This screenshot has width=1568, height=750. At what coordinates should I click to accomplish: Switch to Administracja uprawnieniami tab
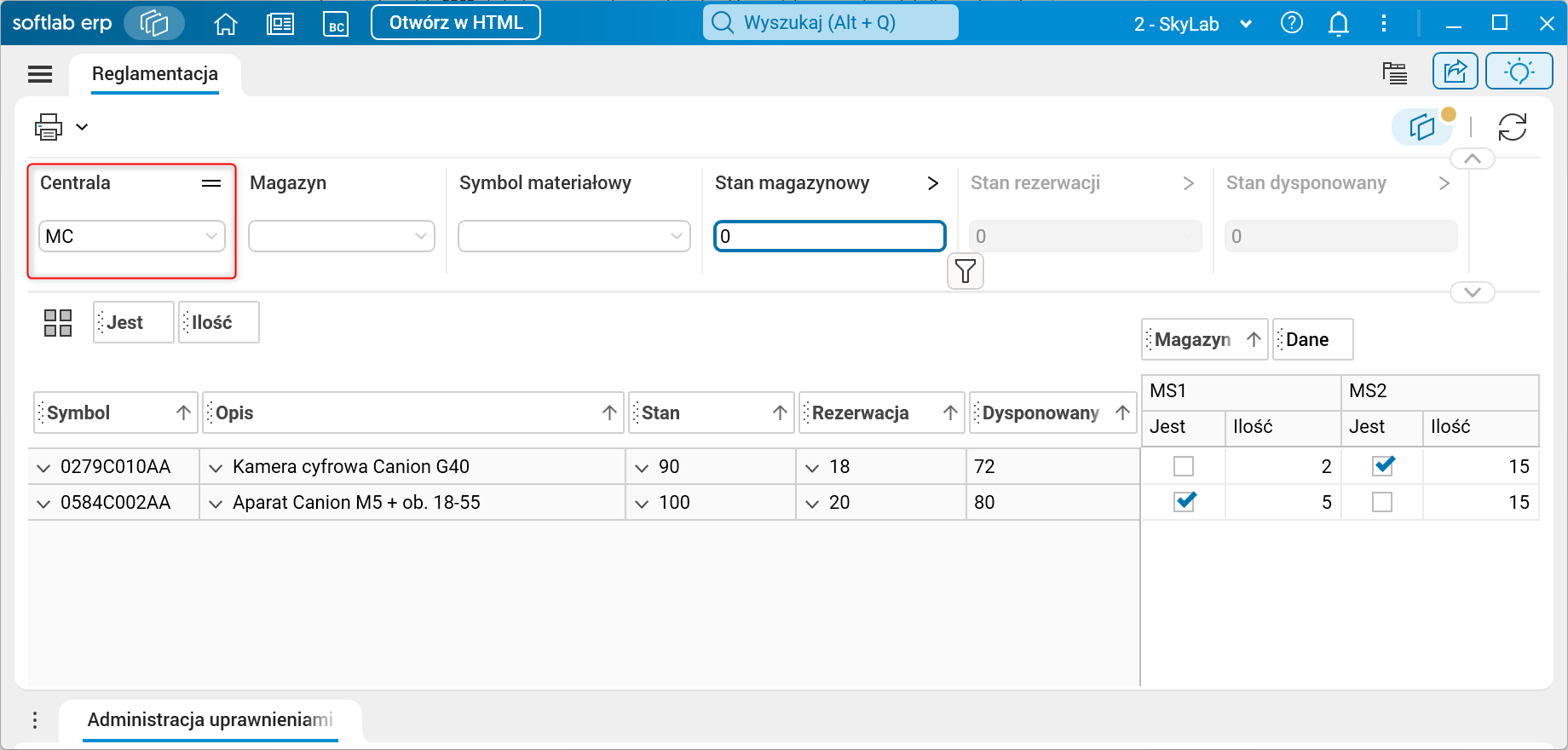[x=210, y=720]
